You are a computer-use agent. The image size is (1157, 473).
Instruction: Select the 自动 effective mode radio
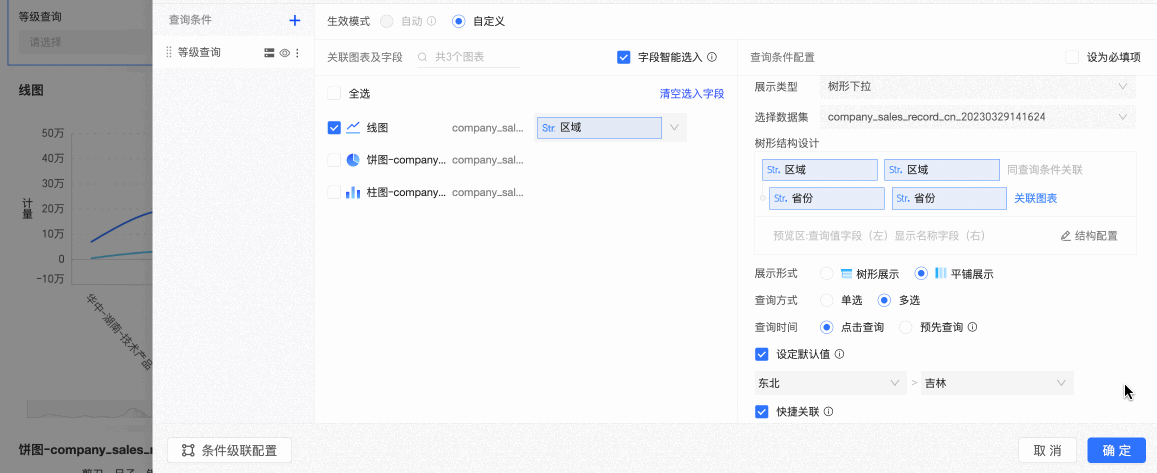tap(387, 21)
